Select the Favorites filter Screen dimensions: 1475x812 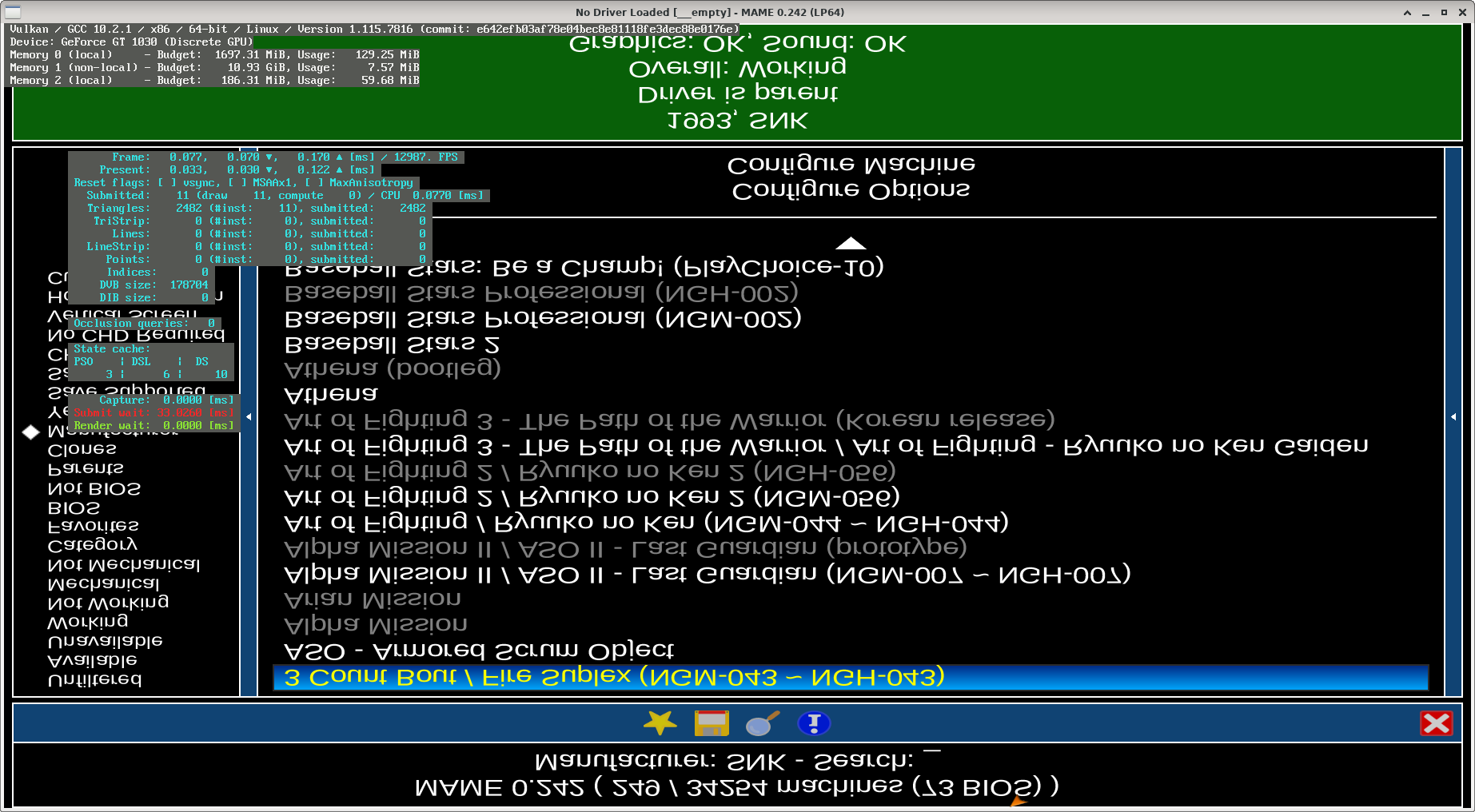pos(93,526)
